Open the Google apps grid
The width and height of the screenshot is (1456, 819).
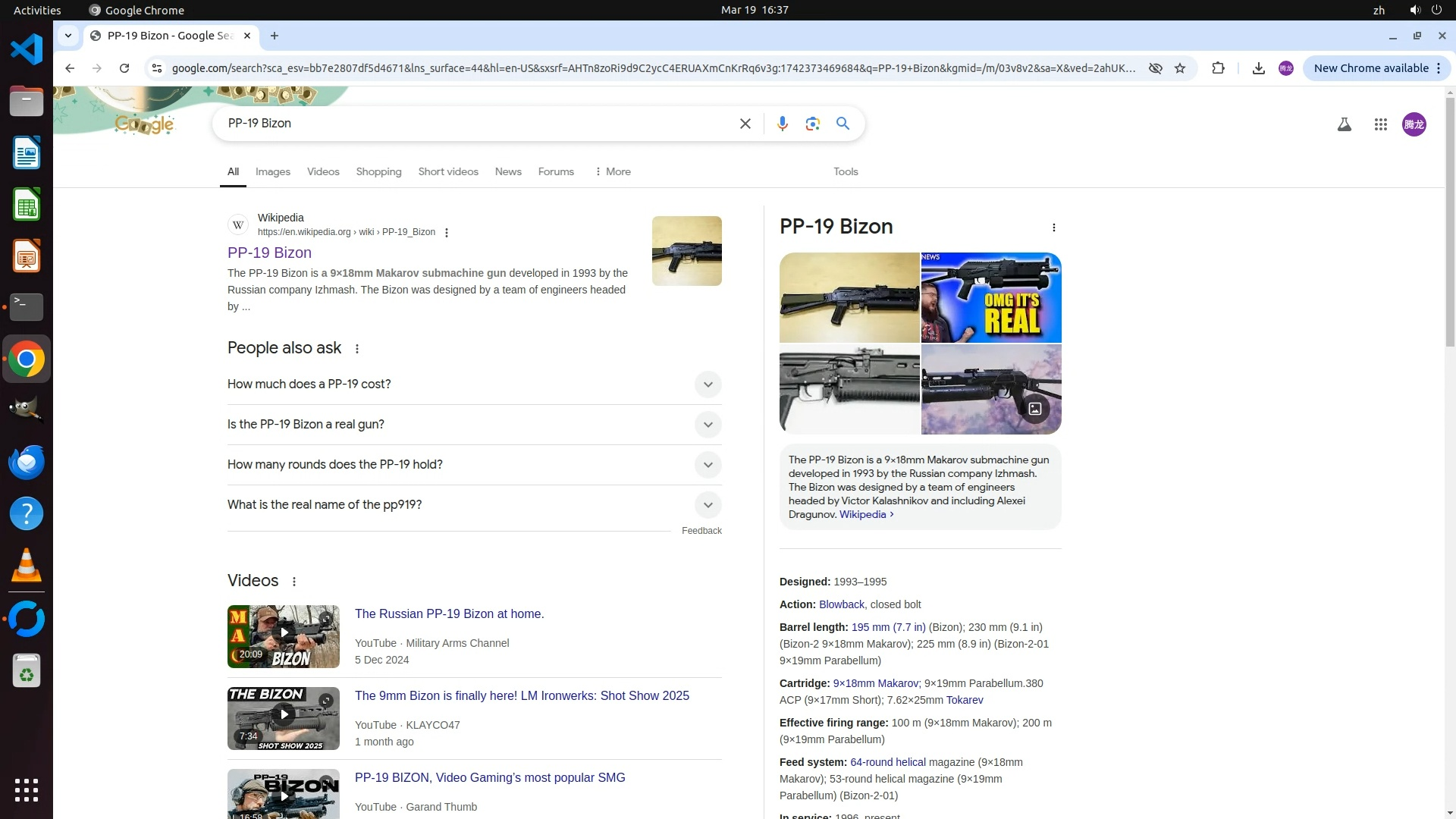click(1380, 125)
